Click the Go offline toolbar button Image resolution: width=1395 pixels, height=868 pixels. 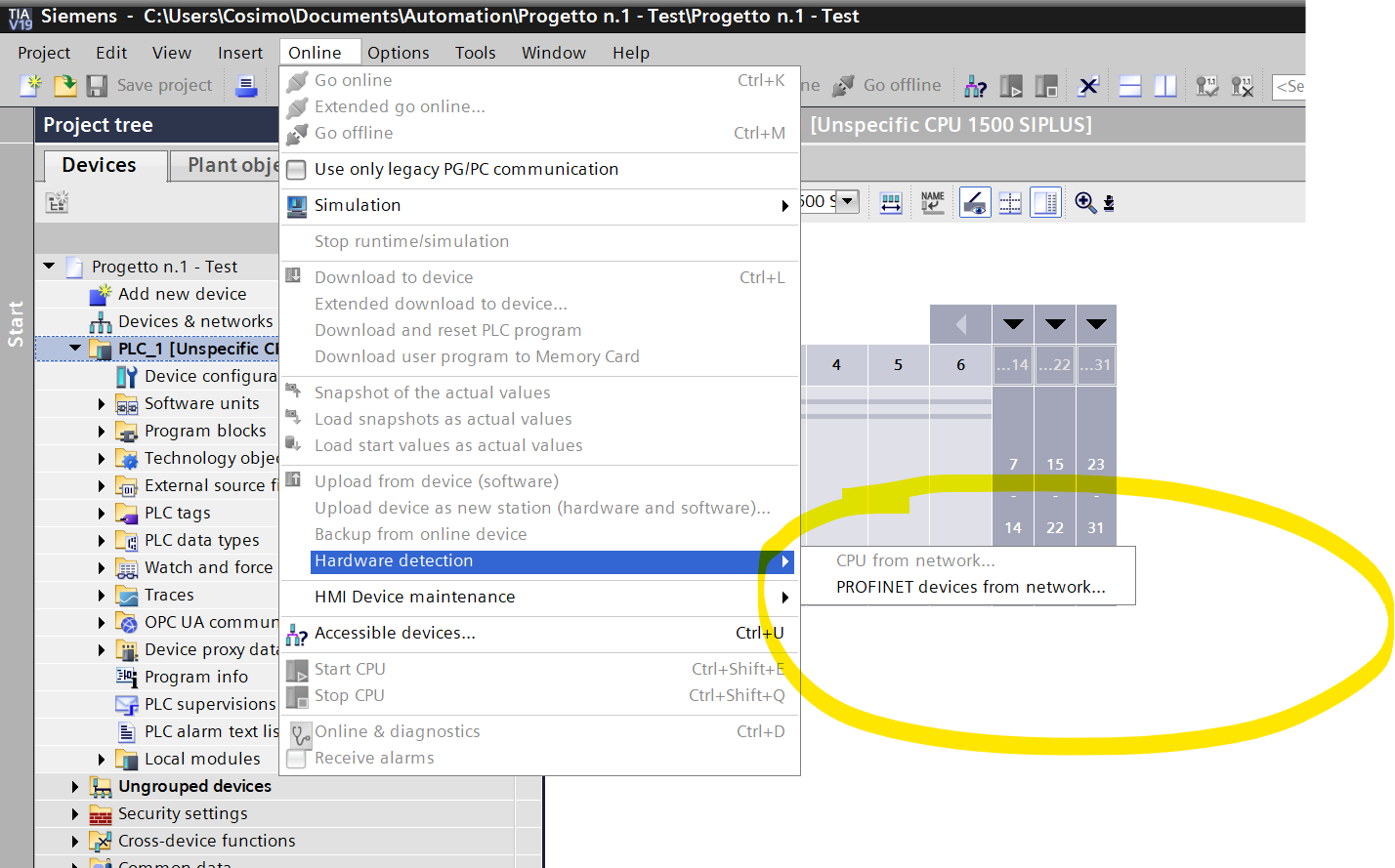(888, 86)
